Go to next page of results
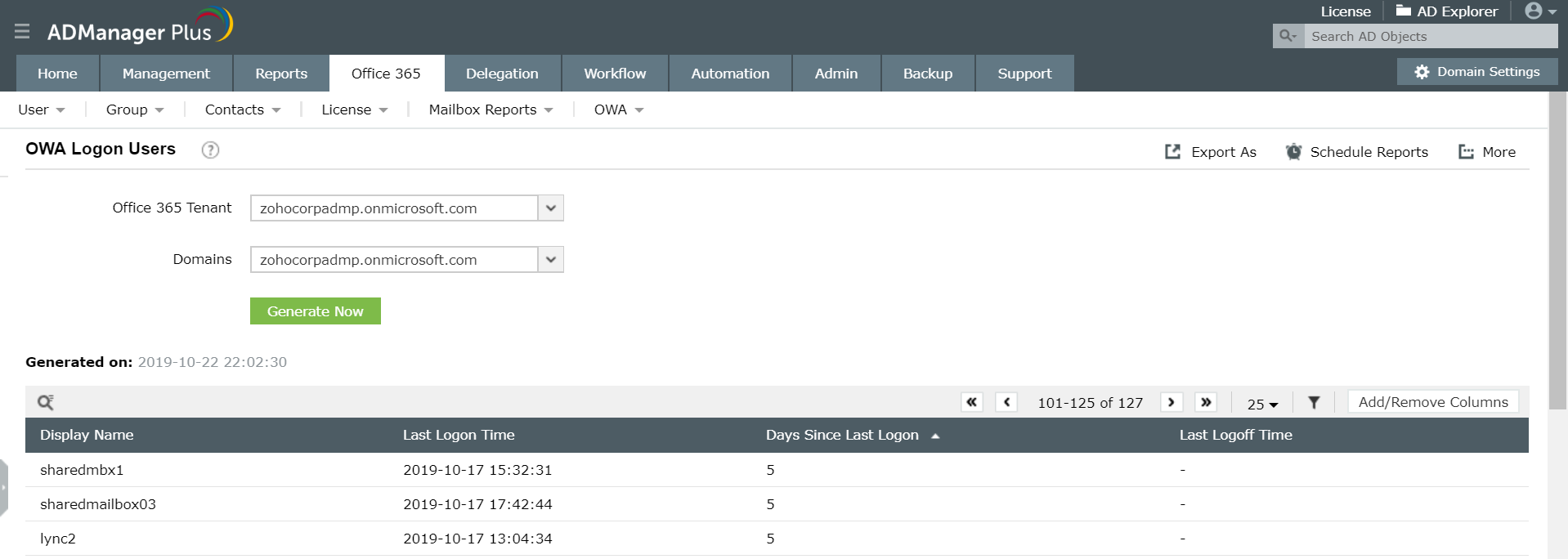This screenshot has width=1568, height=559. 1172,402
